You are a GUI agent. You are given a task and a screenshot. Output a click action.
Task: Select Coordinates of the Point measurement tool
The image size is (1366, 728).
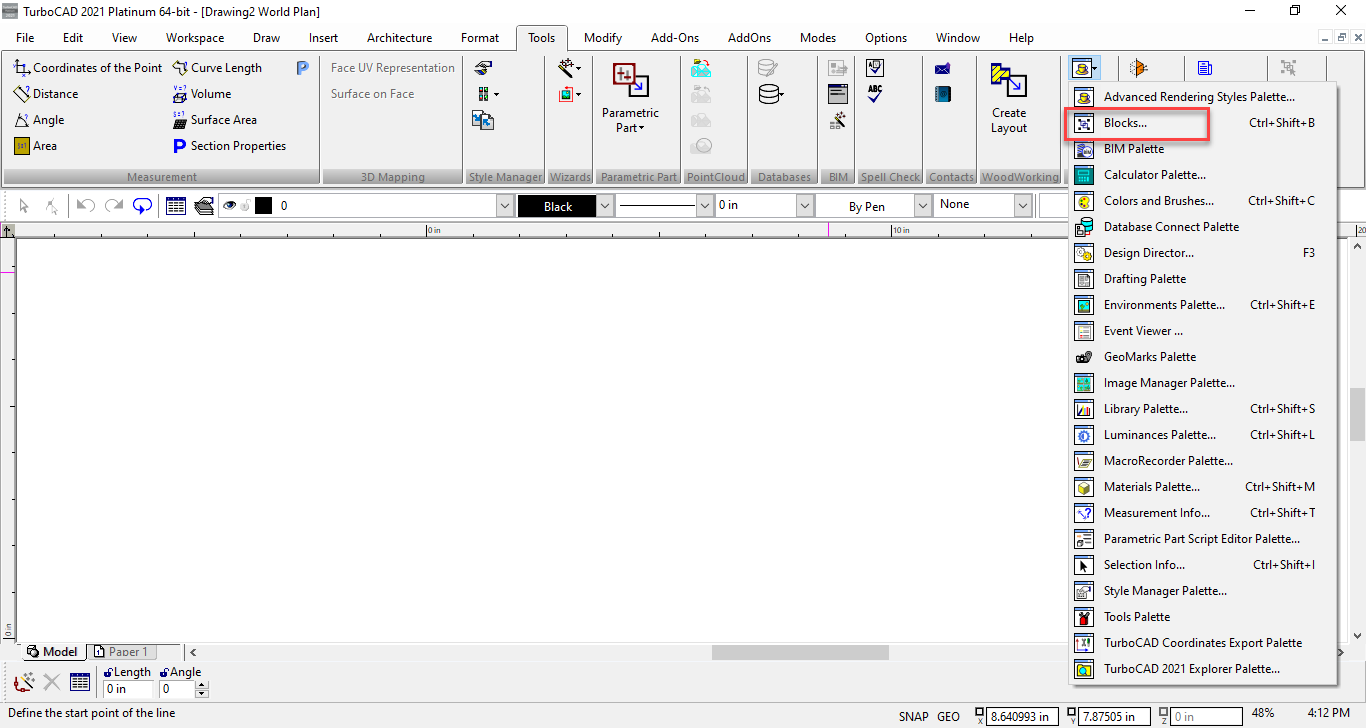point(88,68)
